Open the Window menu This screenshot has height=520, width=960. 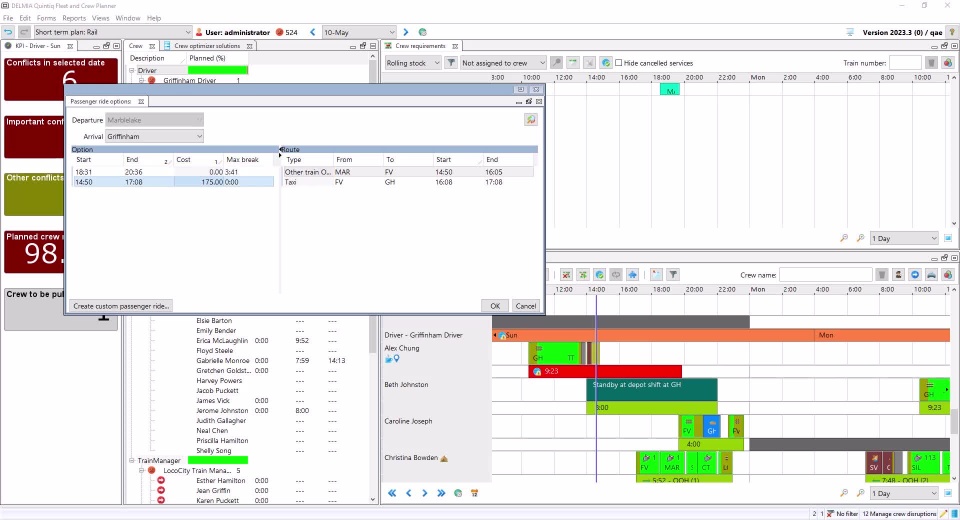128,18
